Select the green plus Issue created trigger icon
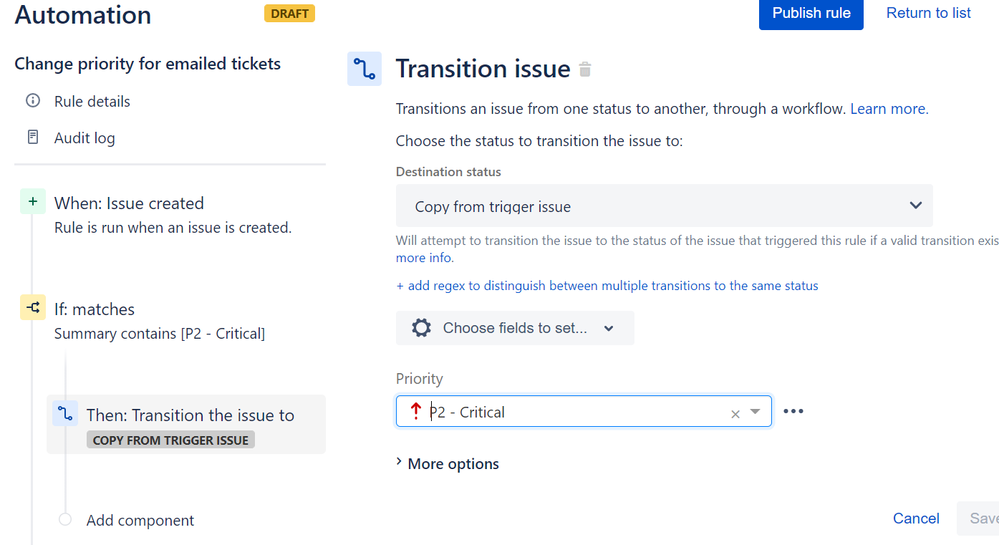Image resolution: width=999 pixels, height=545 pixels. 32,201
